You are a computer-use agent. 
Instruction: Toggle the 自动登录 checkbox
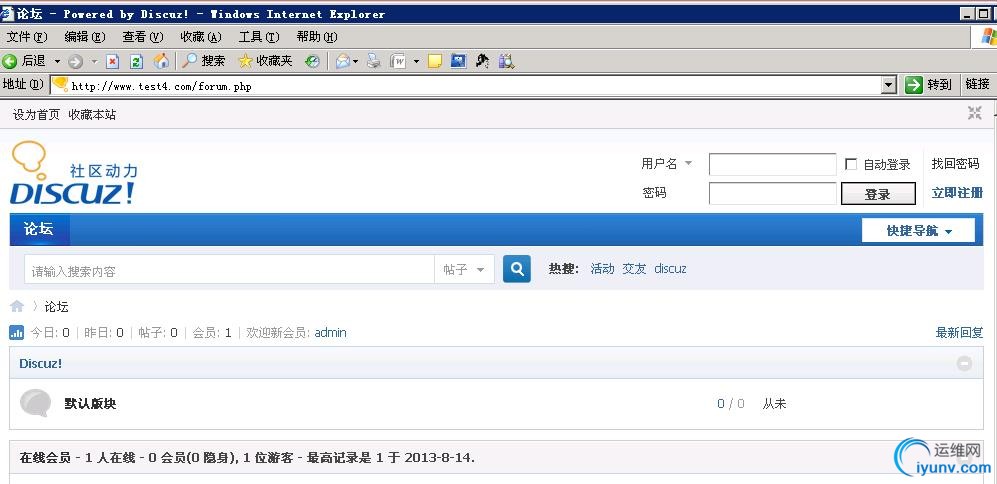tap(851, 165)
